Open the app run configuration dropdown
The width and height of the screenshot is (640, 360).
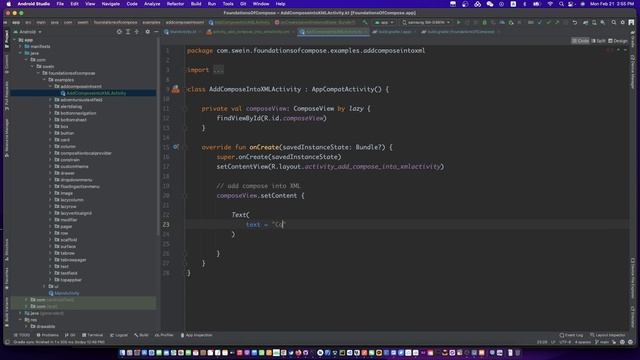coord(384,22)
